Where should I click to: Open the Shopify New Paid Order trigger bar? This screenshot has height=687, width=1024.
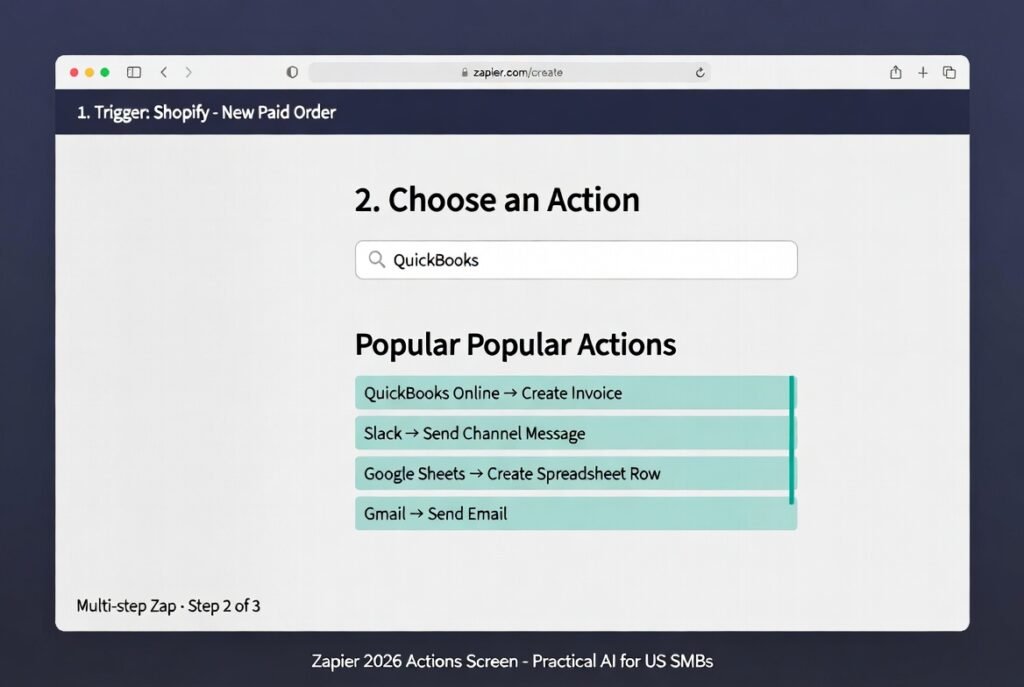pyautogui.click(x=206, y=113)
